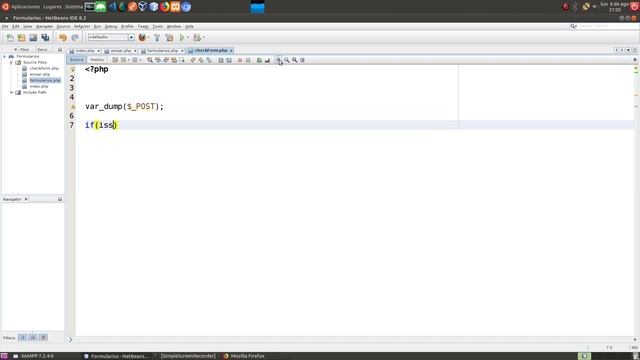
Task: Click the second Navigator filter toggle button
Action: click(33, 338)
